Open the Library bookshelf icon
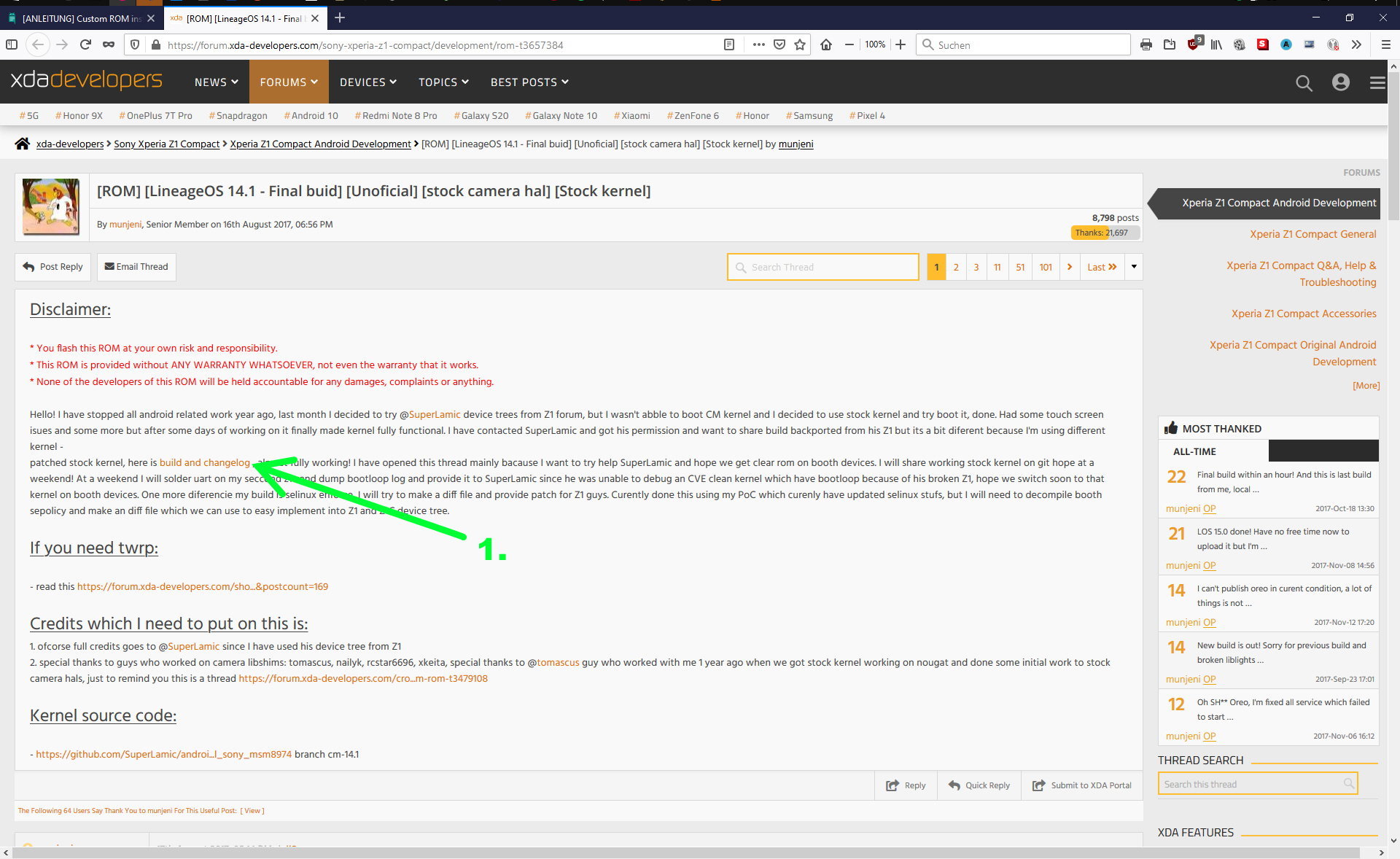The width and height of the screenshot is (1400, 859). 1216,44
